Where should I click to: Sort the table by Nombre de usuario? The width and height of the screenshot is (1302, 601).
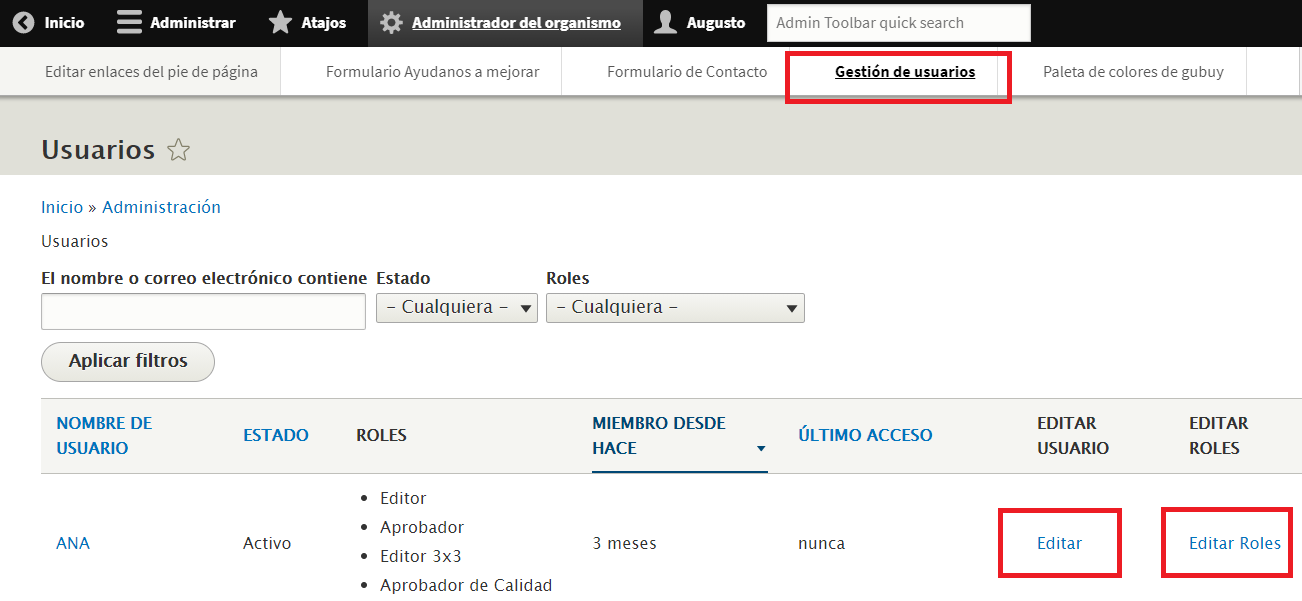[x=104, y=435]
